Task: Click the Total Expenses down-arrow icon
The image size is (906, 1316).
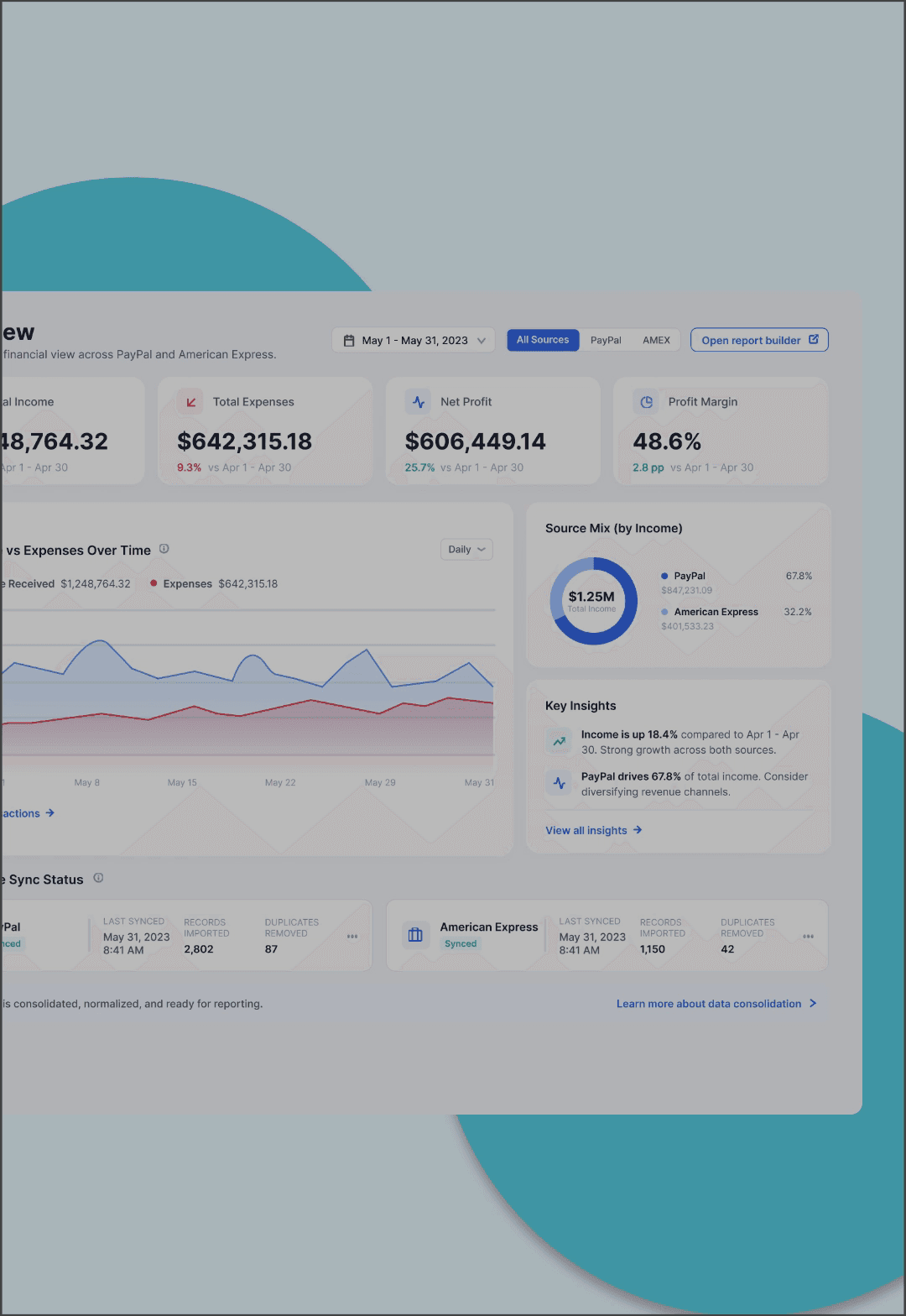Action: point(190,402)
